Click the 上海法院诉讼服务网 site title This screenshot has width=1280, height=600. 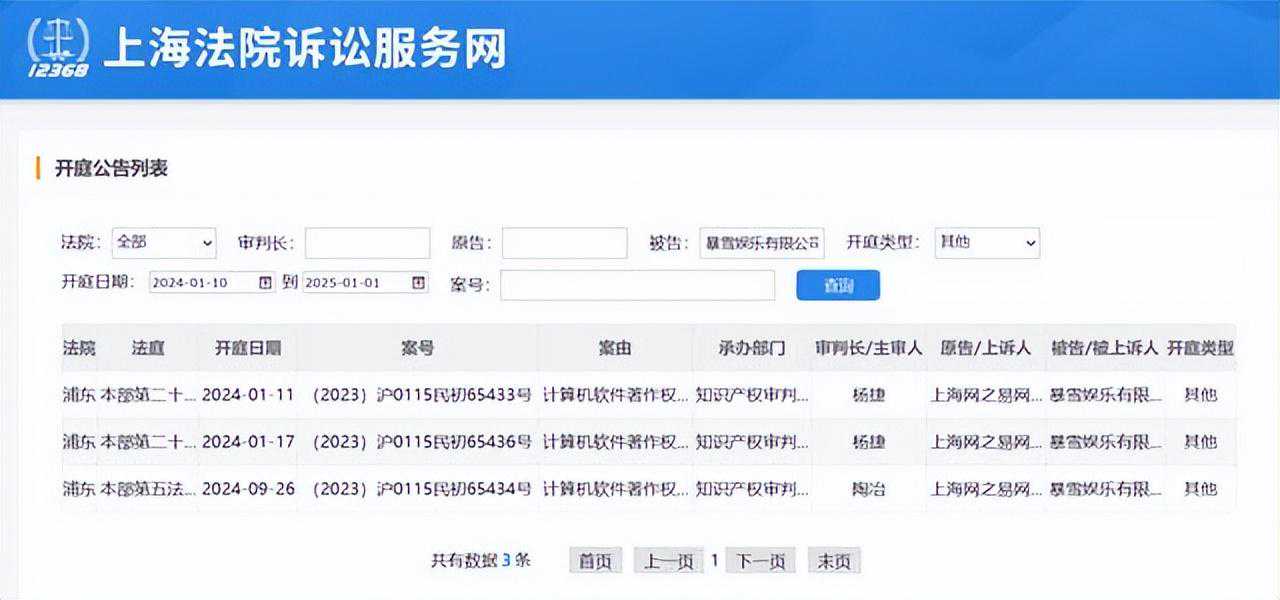click(x=305, y=48)
